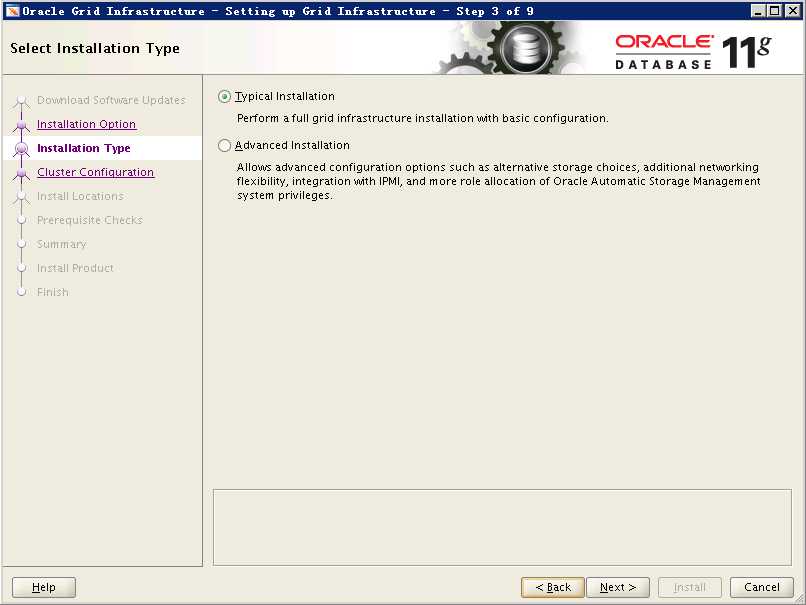Click the Prerequisite Checks step label
Screen dimensions: 806x605
click(x=89, y=220)
